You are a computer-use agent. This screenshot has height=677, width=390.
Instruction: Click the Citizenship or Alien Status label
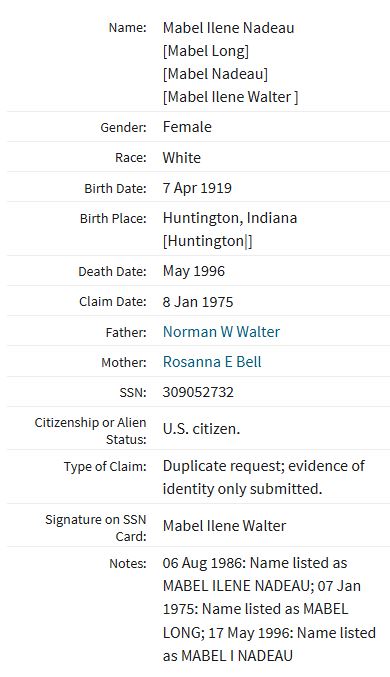pos(90,431)
